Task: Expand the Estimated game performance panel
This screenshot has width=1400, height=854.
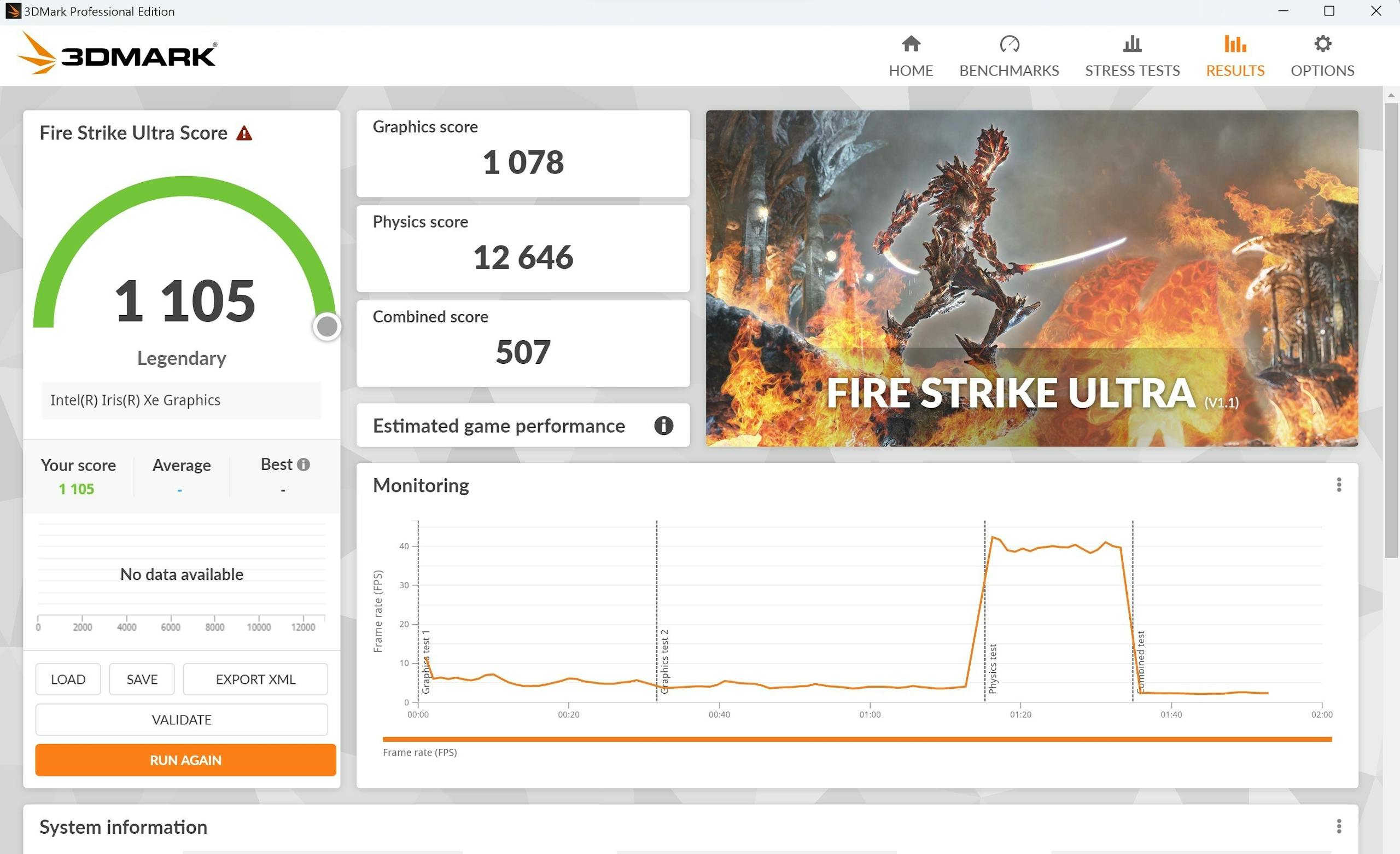Action: point(498,425)
